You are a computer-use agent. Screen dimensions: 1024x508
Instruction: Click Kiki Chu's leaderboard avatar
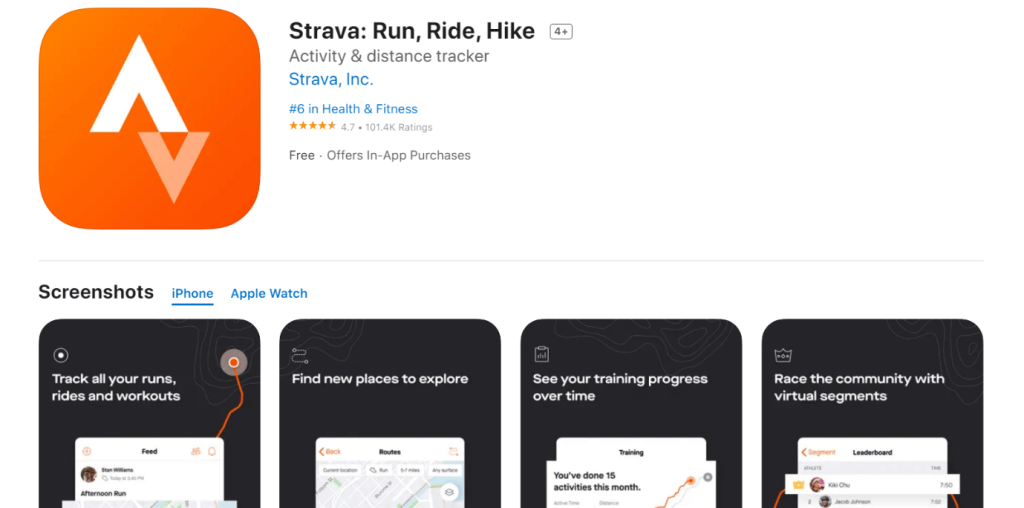(x=816, y=484)
